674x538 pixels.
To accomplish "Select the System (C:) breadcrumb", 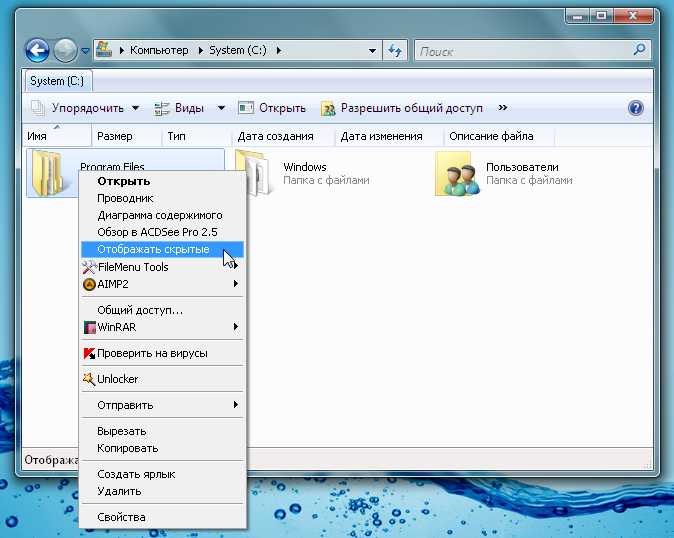I will (238, 50).
